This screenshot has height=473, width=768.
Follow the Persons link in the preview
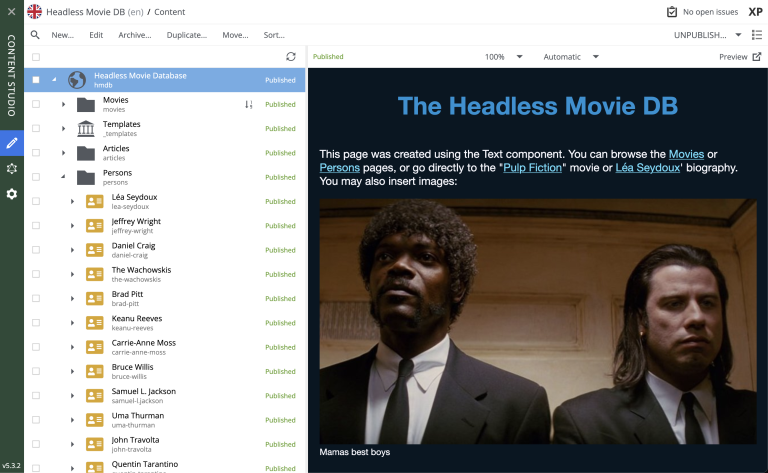coord(339,168)
